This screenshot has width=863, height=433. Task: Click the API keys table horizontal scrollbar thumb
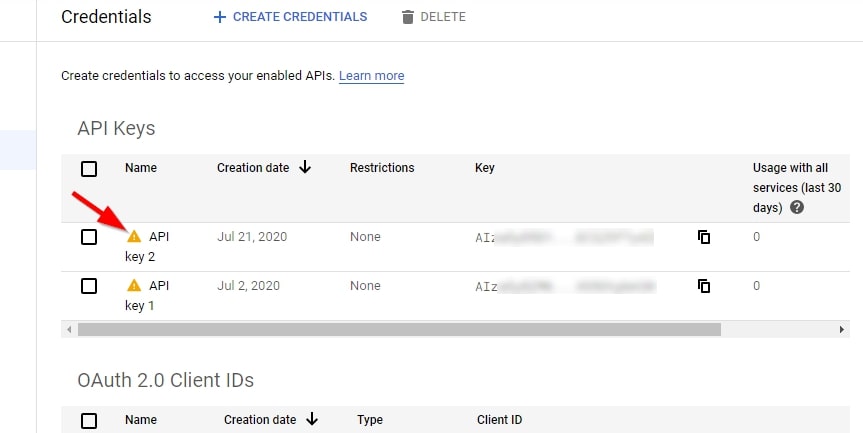[400, 330]
